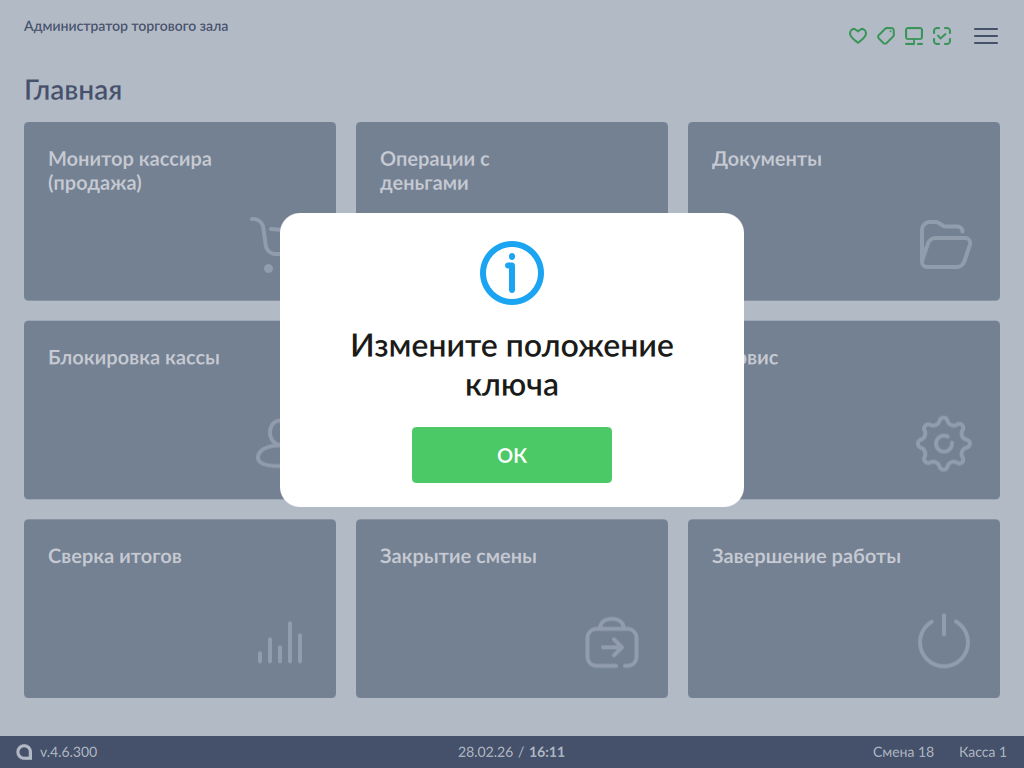Open the hamburger menu

(986, 36)
